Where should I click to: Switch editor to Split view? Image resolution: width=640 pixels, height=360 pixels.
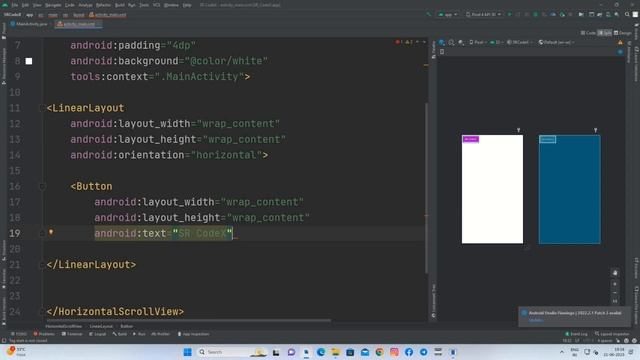tap(604, 33)
